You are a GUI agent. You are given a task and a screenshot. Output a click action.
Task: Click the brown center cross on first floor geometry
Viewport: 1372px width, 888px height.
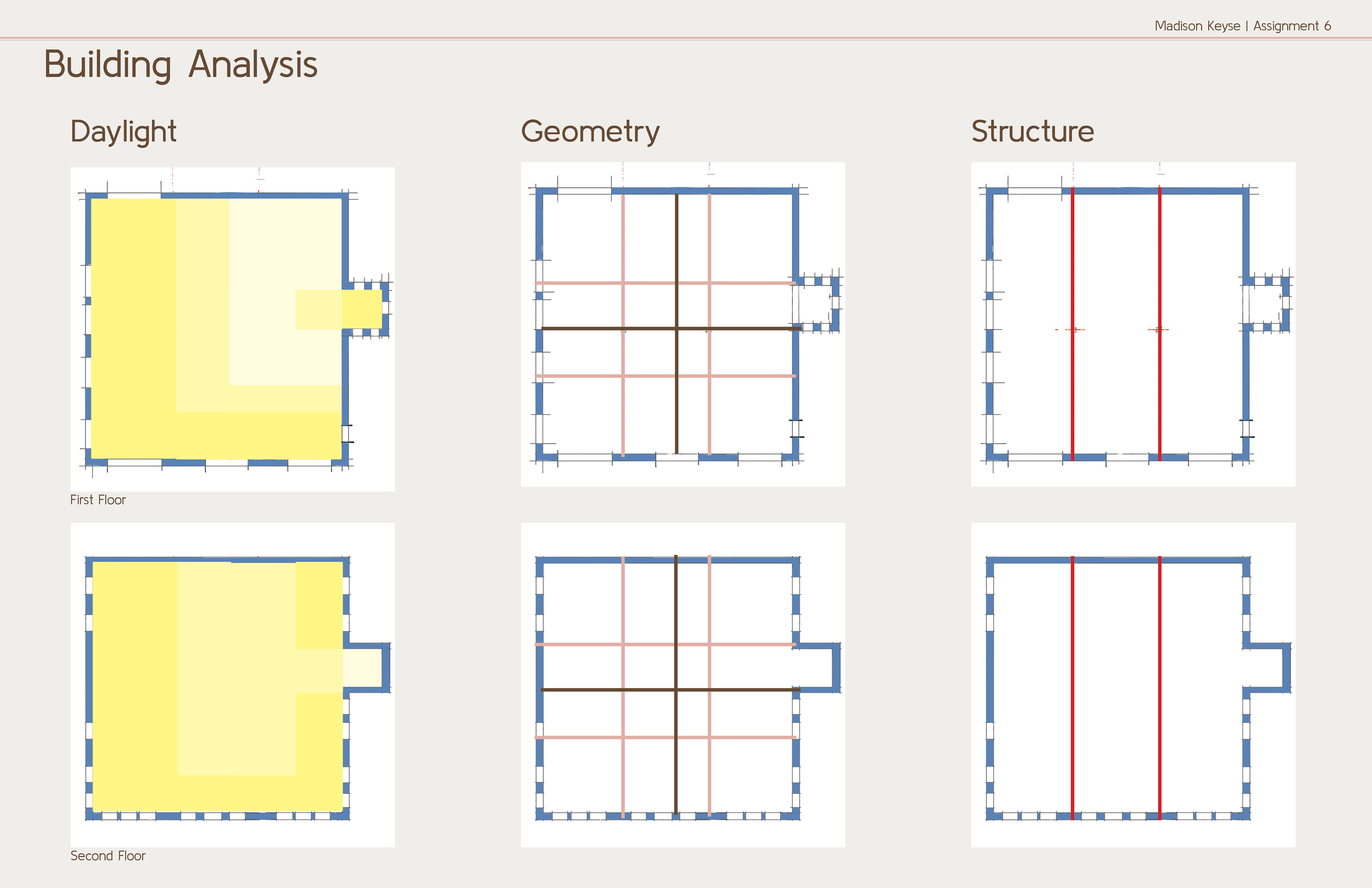(676, 329)
